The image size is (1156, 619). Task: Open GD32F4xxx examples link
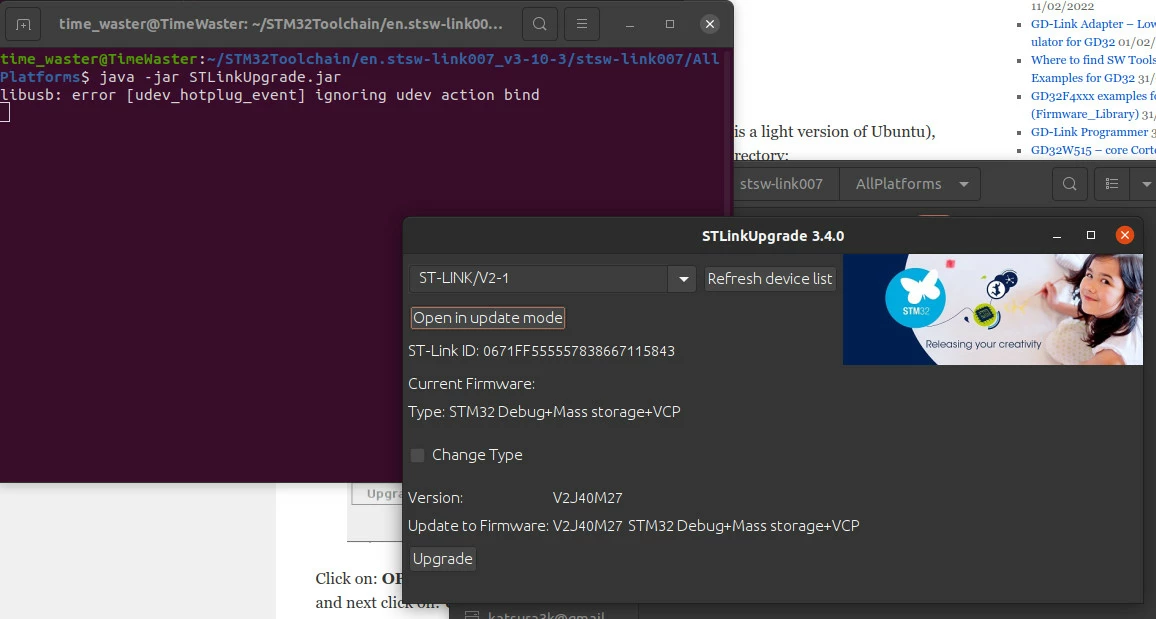tap(1093, 105)
